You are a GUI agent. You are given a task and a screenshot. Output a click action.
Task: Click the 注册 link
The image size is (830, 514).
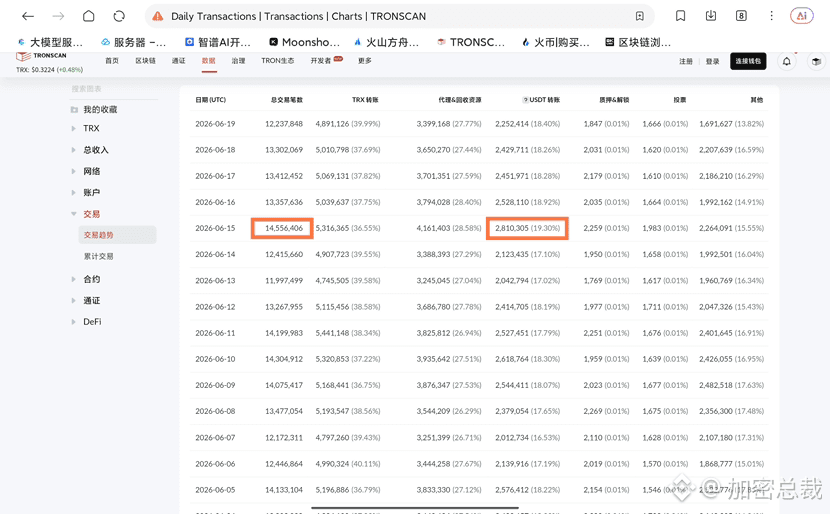pyautogui.click(x=686, y=61)
